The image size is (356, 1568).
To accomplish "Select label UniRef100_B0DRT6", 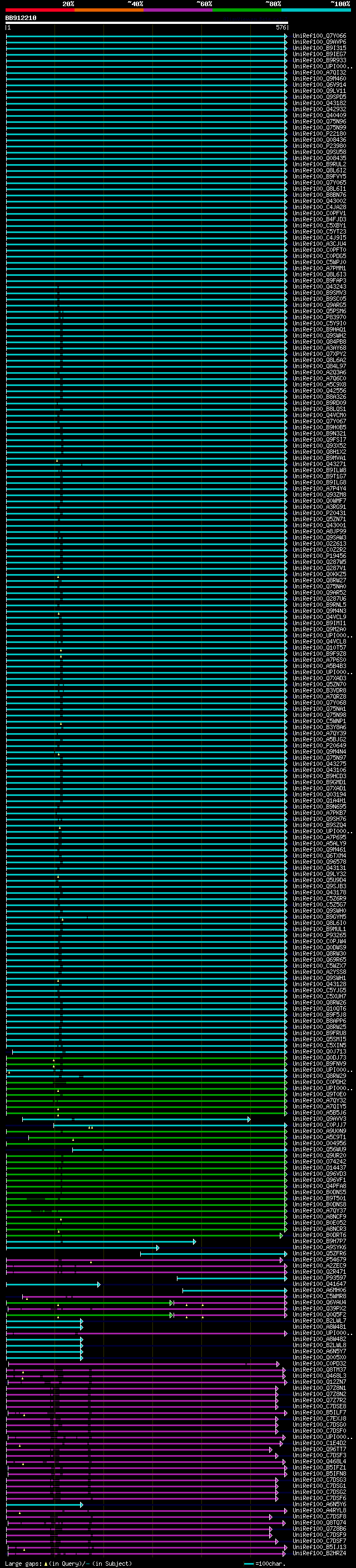I will click(319, 1235).
